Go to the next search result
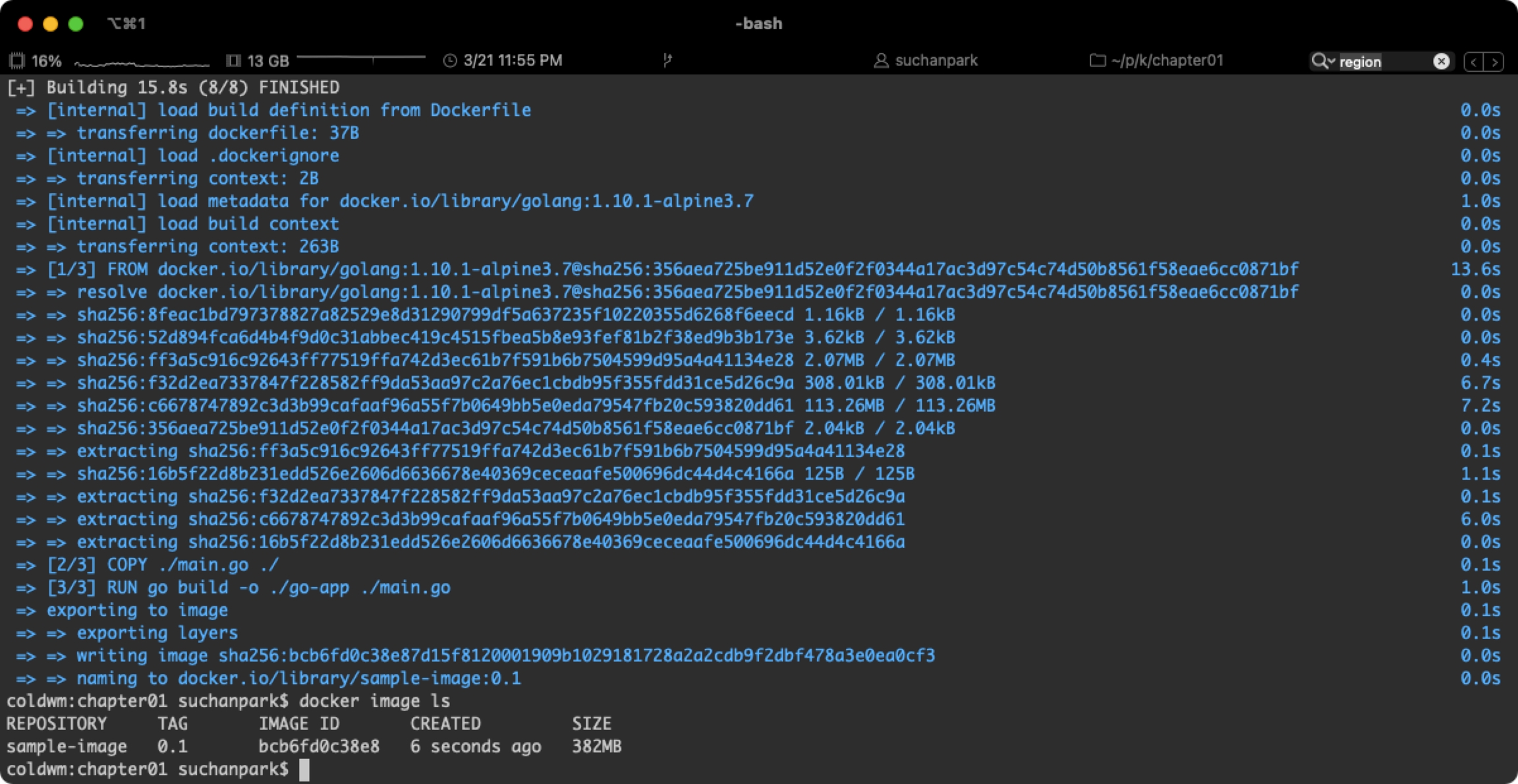1518x784 pixels. click(x=1495, y=62)
